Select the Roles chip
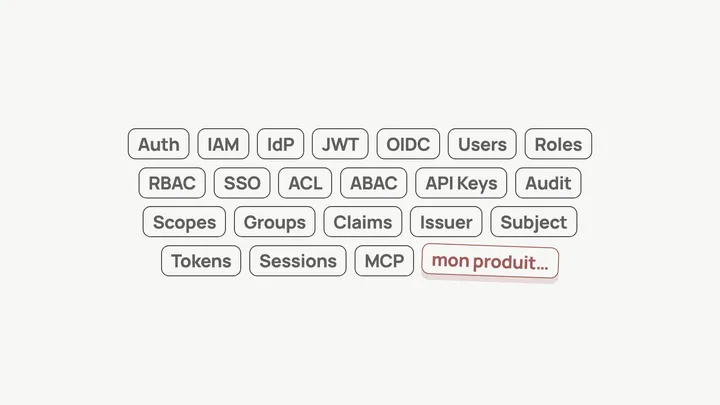Image resolution: width=720 pixels, height=405 pixels. [558, 144]
